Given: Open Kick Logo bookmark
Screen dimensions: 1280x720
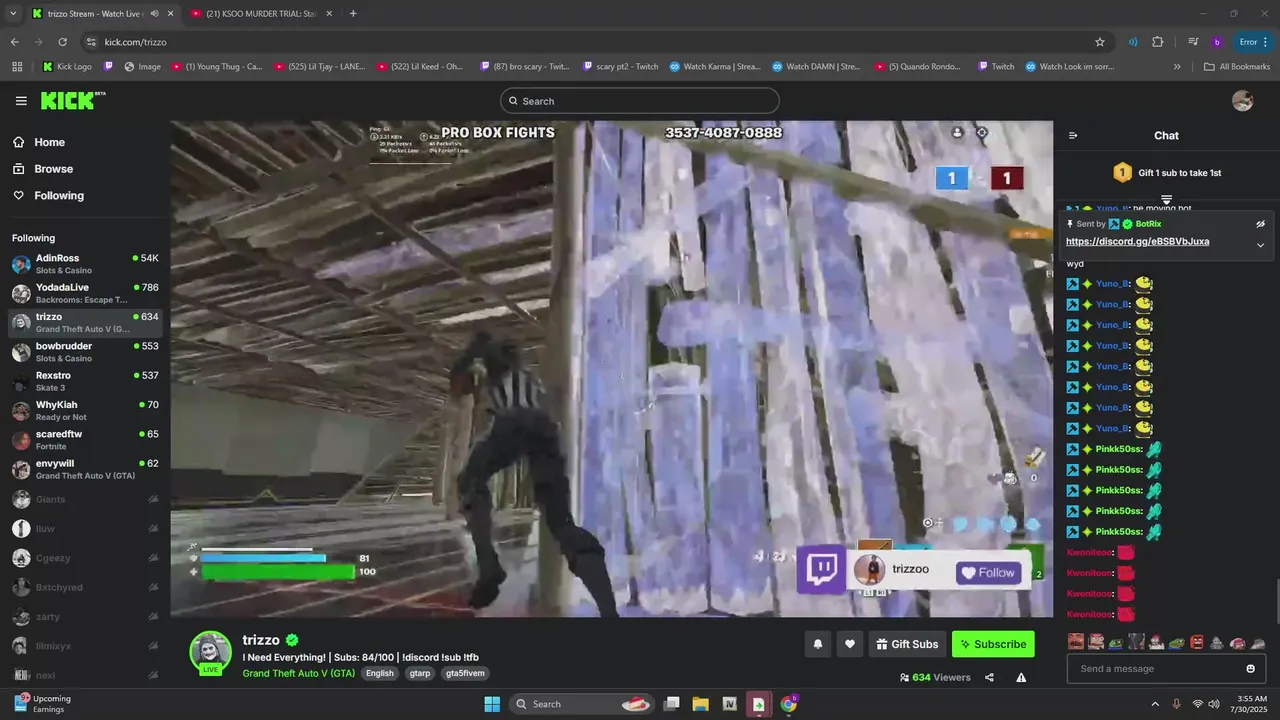Looking at the screenshot, I should click(67, 67).
